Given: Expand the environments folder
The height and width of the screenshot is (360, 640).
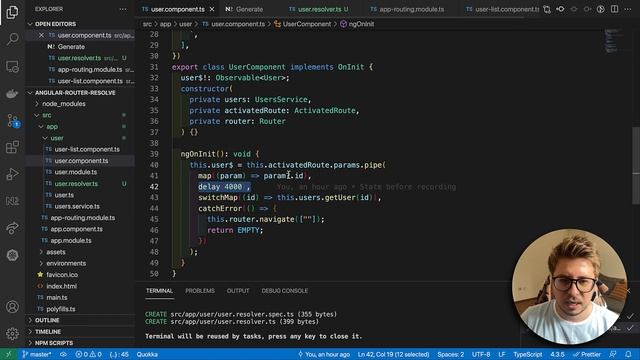Looking at the screenshot, I should pyautogui.click(x=80, y=264).
